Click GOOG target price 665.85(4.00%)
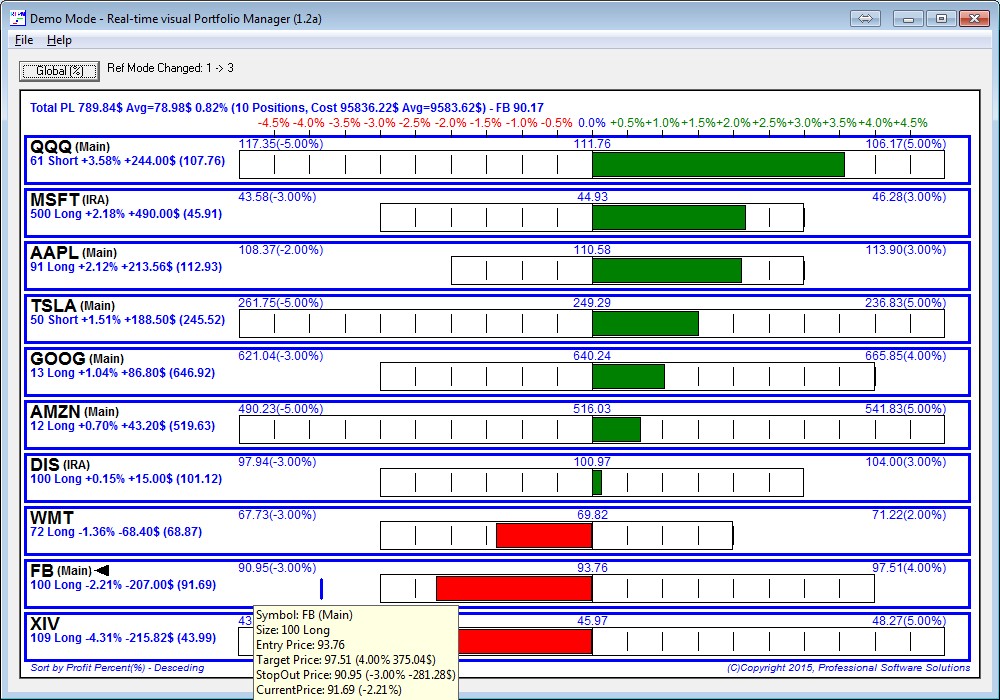 (906, 356)
